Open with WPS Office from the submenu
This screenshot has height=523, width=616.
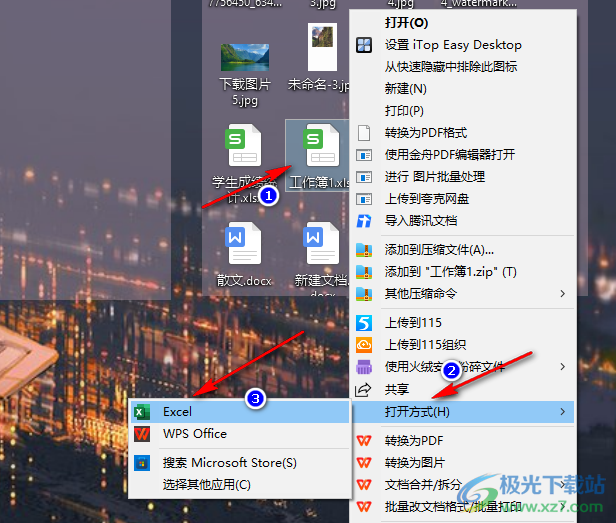[240, 434]
